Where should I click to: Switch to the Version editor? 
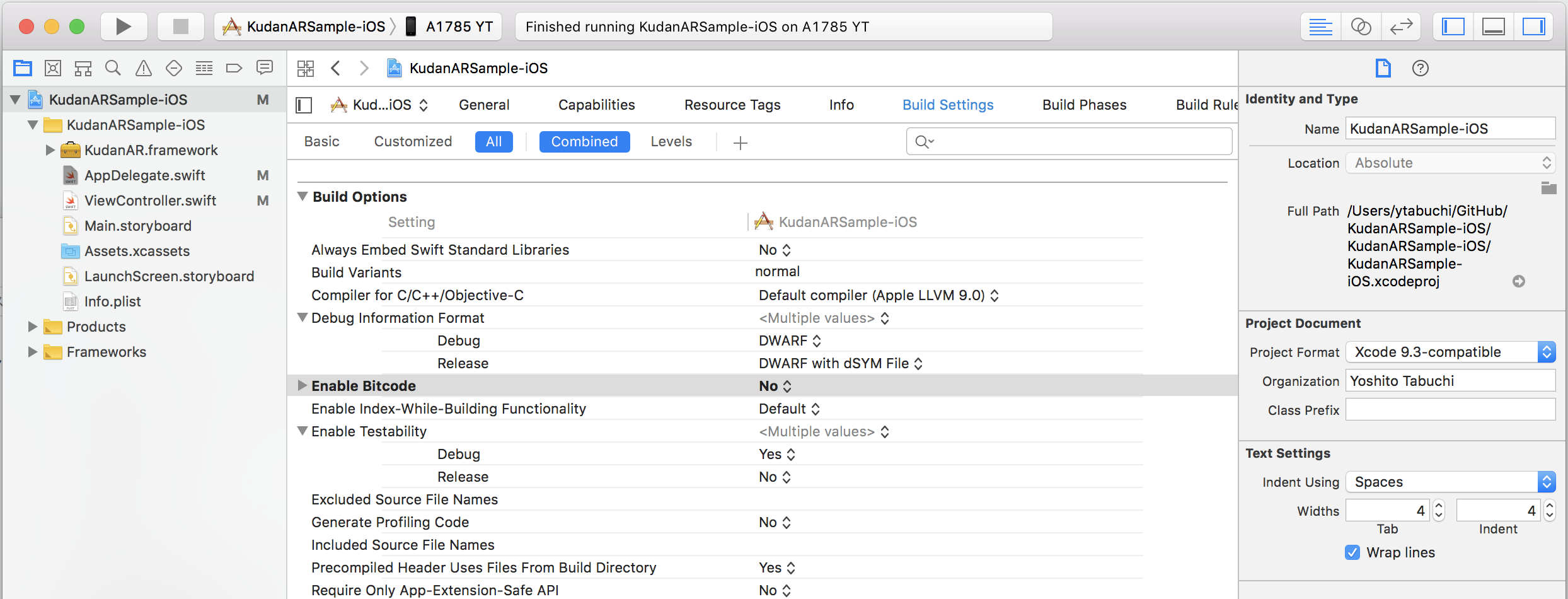pyautogui.click(x=1401, y=26)
